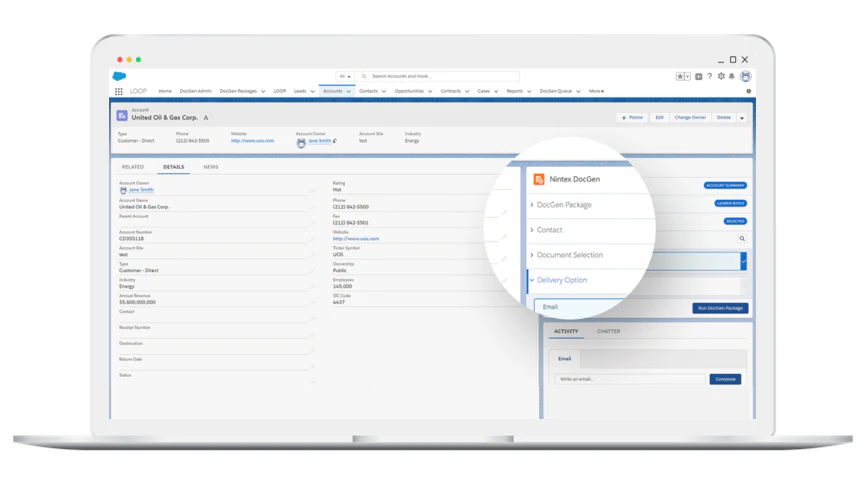Open the Contracts nav item
This screenshot has height=483, width=865.
coord(451,91)
